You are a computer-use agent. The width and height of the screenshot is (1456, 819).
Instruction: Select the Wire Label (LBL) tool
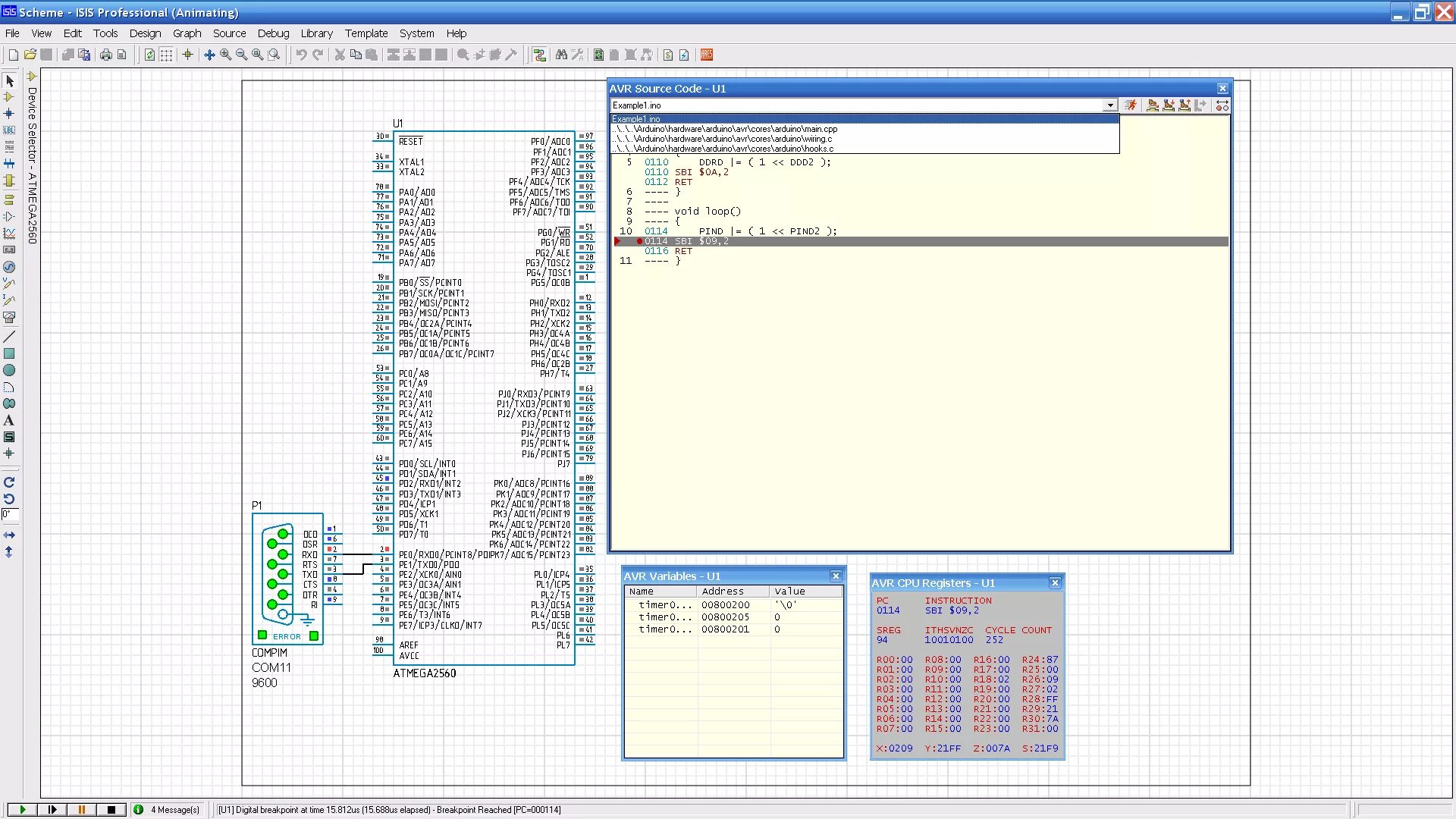pos(9,130)
